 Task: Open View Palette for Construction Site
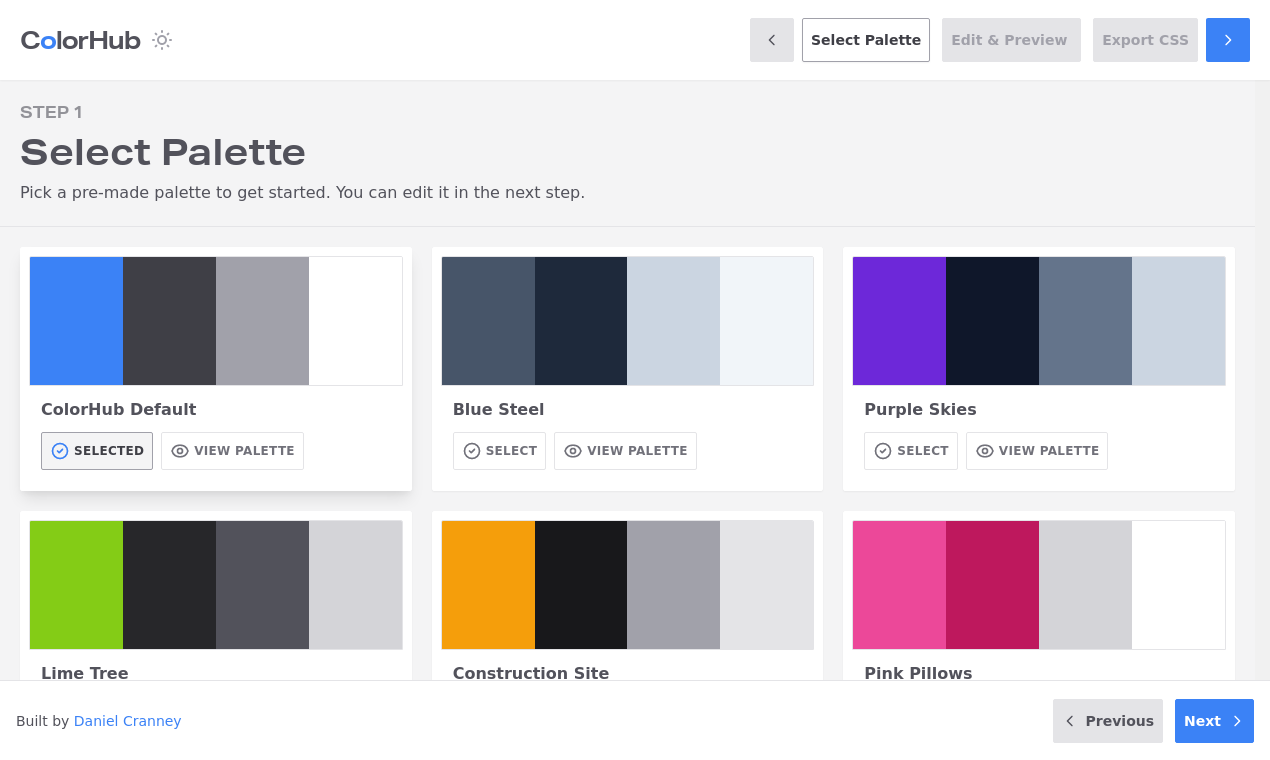point(625,714)
